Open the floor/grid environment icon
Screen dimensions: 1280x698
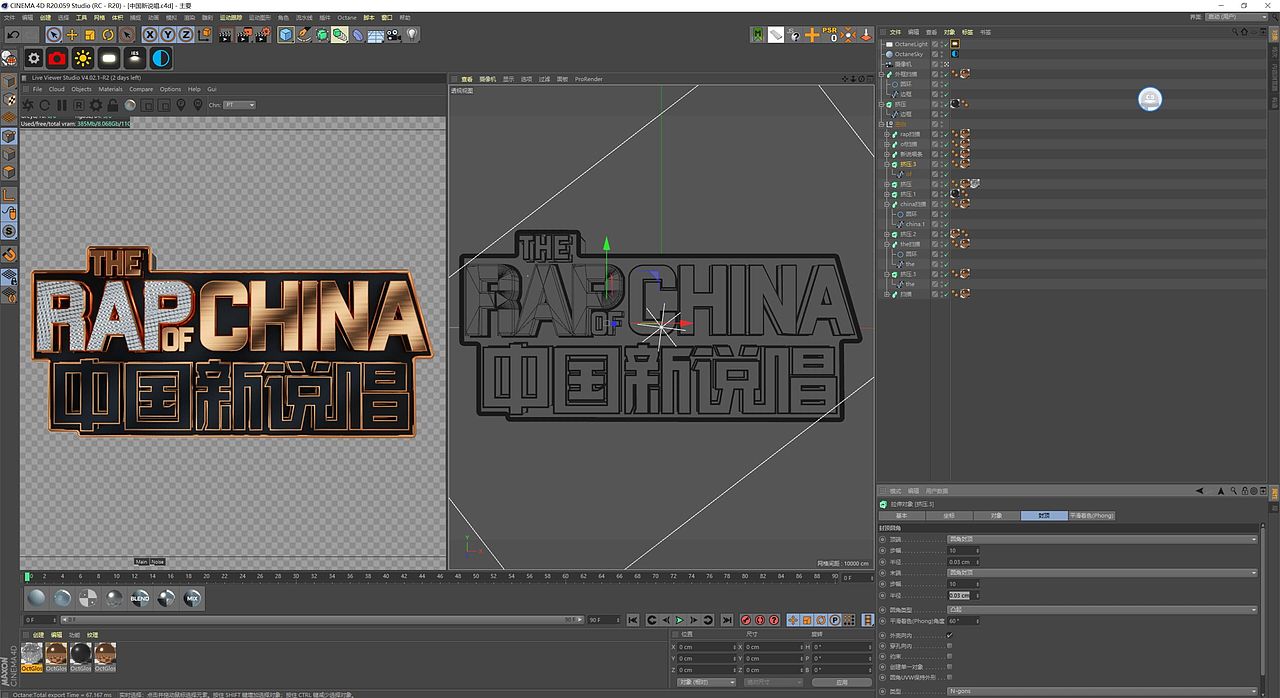coord(376,35)
